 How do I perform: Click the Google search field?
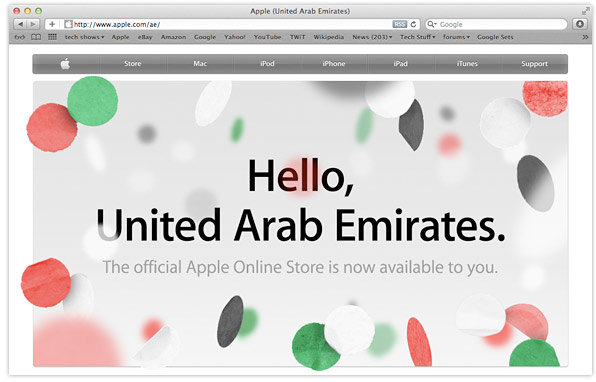(x=496, y=24)
